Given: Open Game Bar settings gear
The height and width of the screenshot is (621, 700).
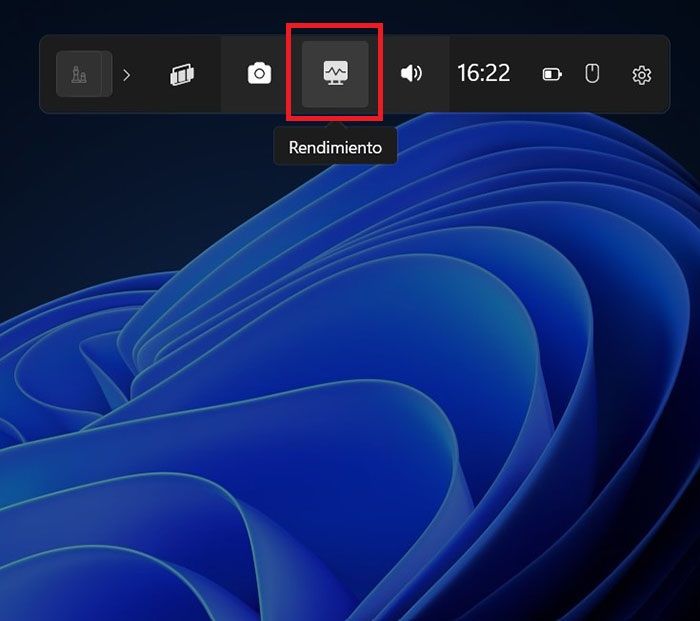Looking at the screenshot, I should pos(642,75).
